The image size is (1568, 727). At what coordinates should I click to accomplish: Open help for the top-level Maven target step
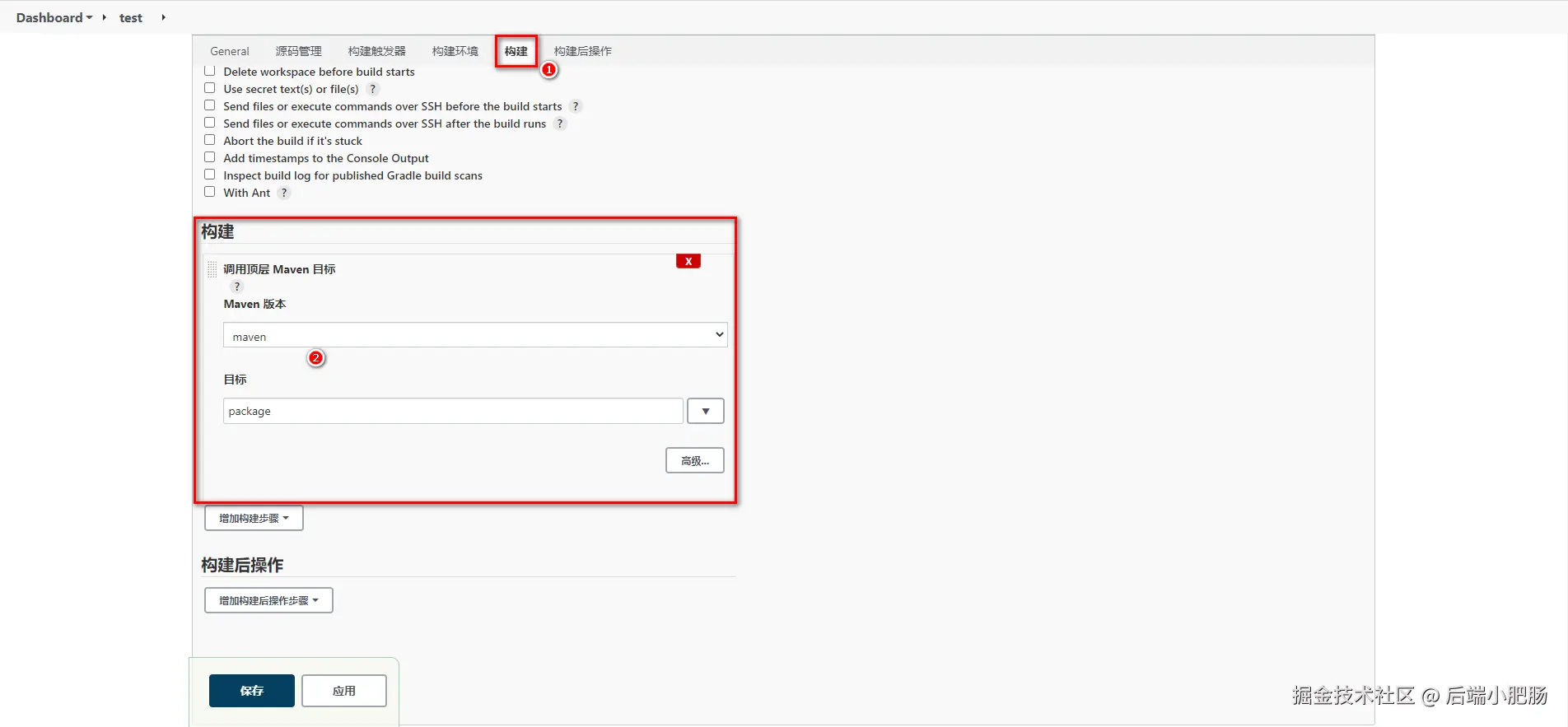point(237,287)
